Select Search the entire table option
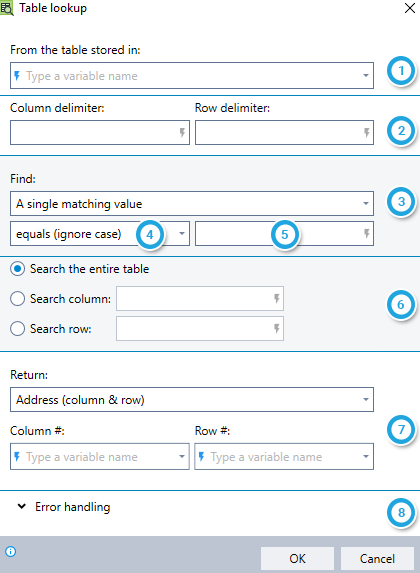The image size is (420, 573). pos(80,269)
